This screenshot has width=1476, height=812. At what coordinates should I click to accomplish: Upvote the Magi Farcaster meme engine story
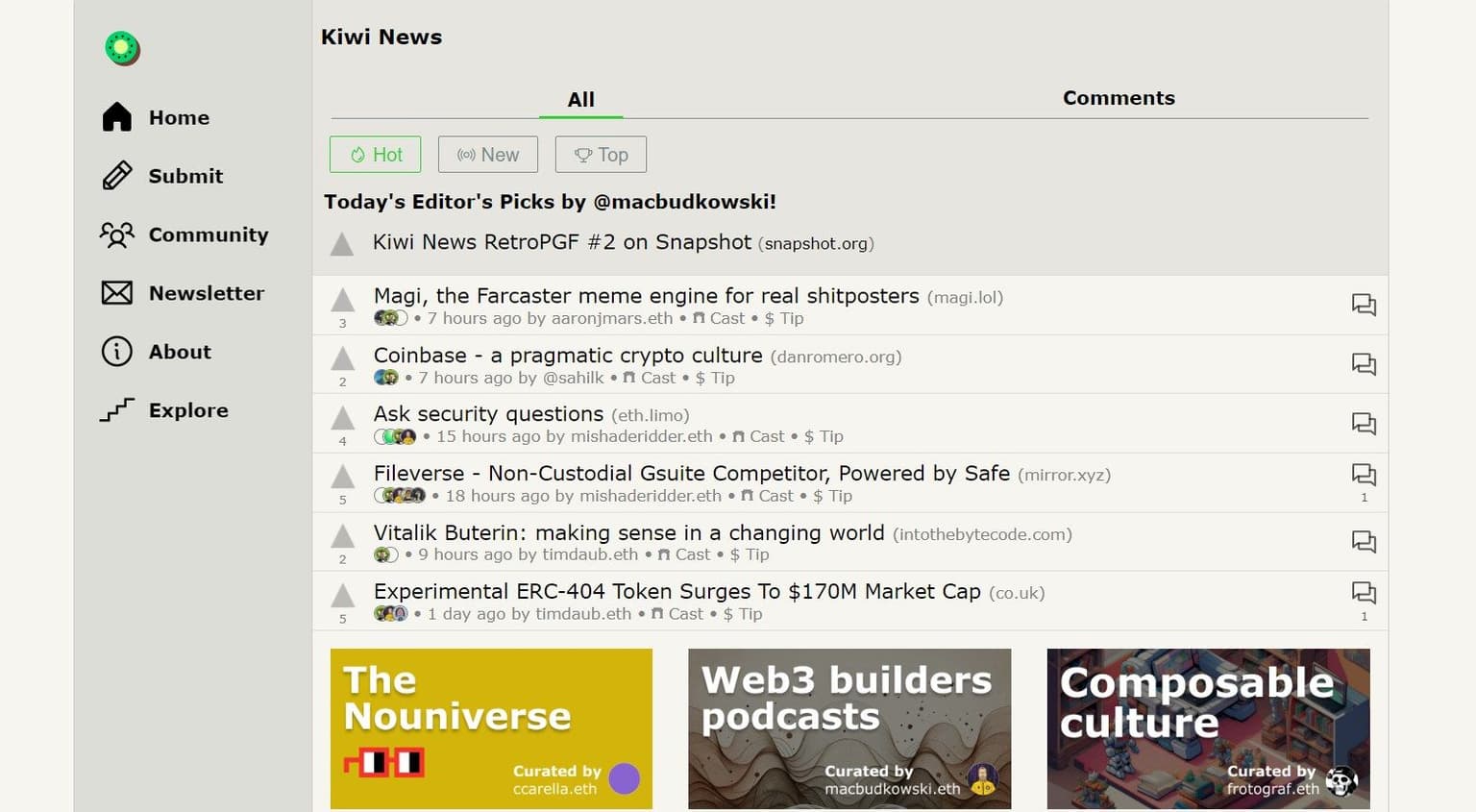(342, 300)
